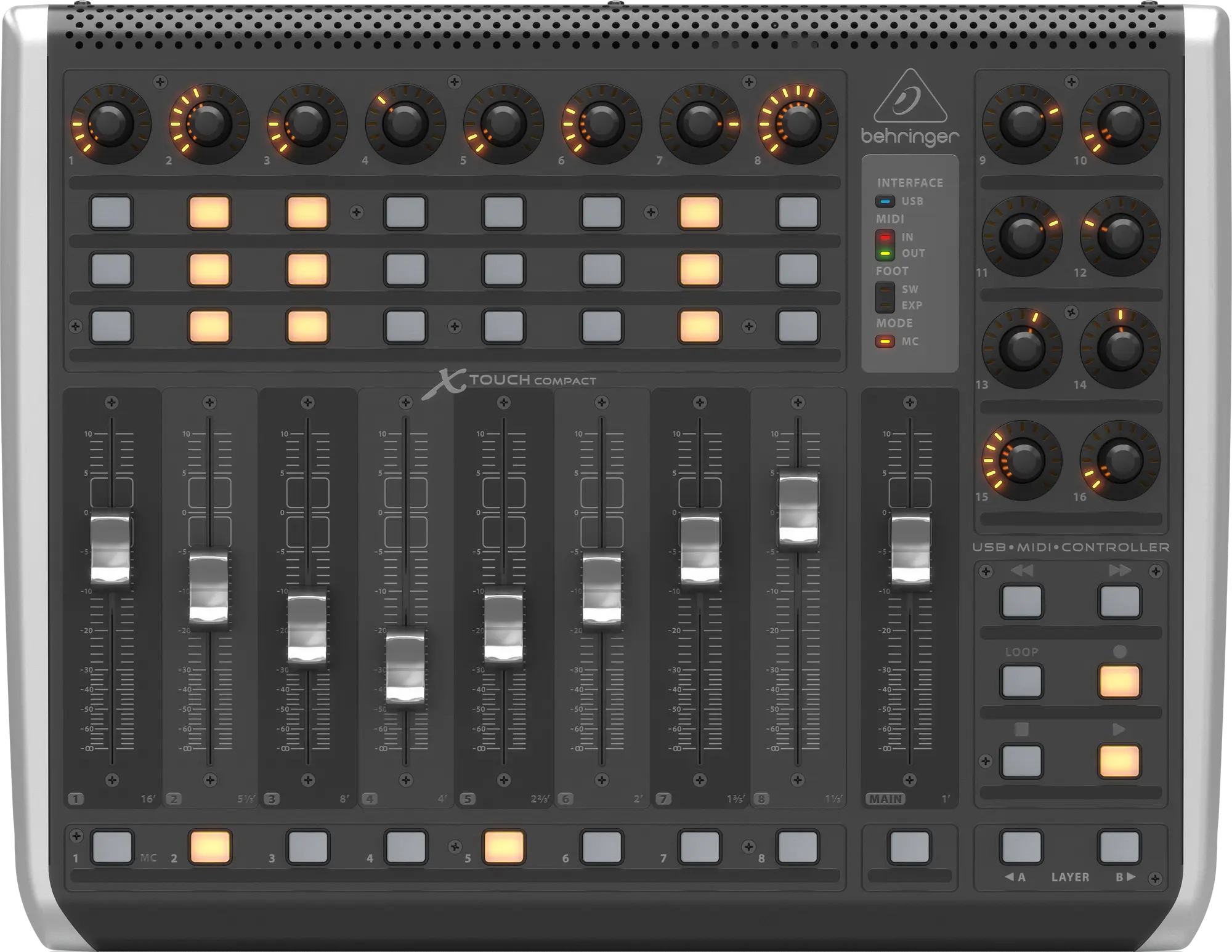
Task: Click rotary encoder knob 7
Action: [x=699, y=124]
